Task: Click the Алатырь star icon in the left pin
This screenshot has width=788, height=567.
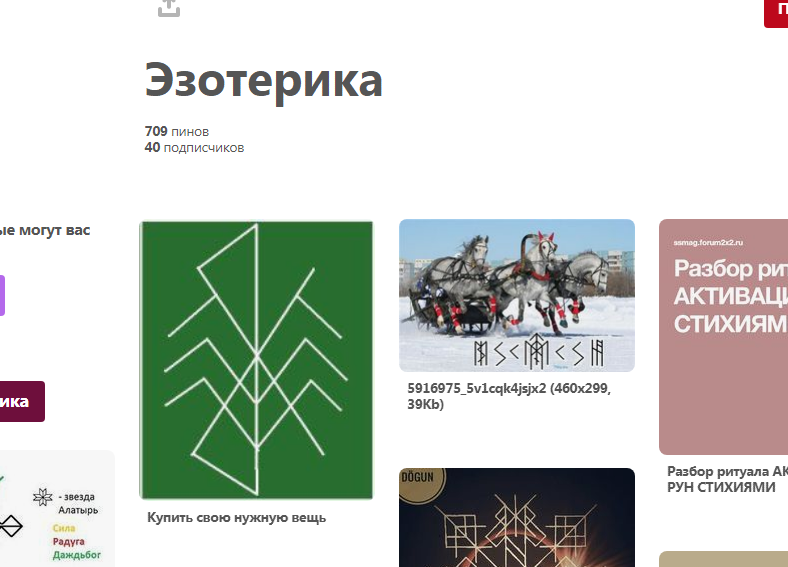Action: coord(43,497)
